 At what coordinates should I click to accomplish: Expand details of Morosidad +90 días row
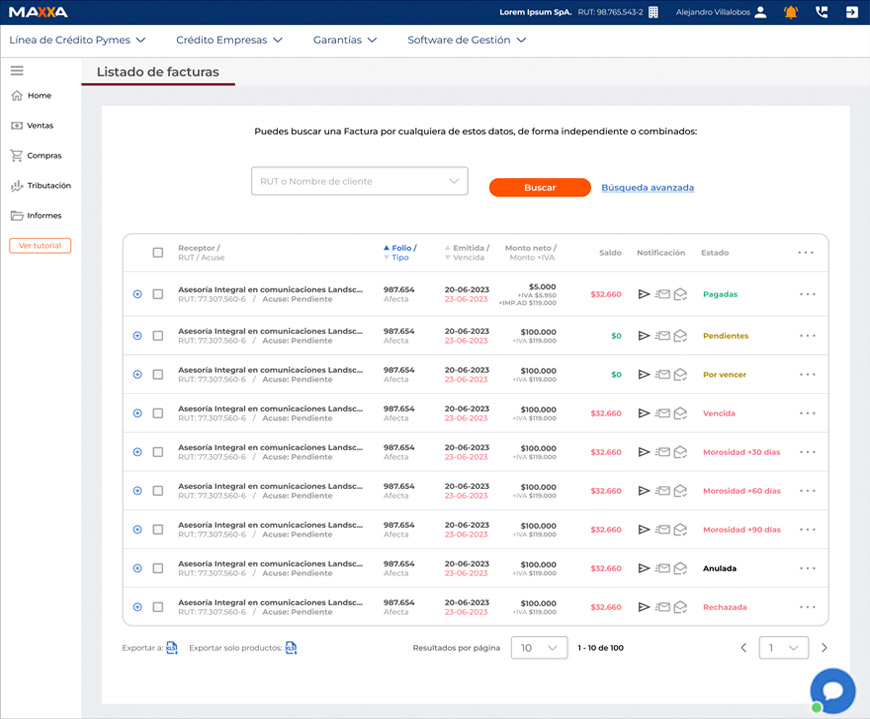(x=138, y=530)
